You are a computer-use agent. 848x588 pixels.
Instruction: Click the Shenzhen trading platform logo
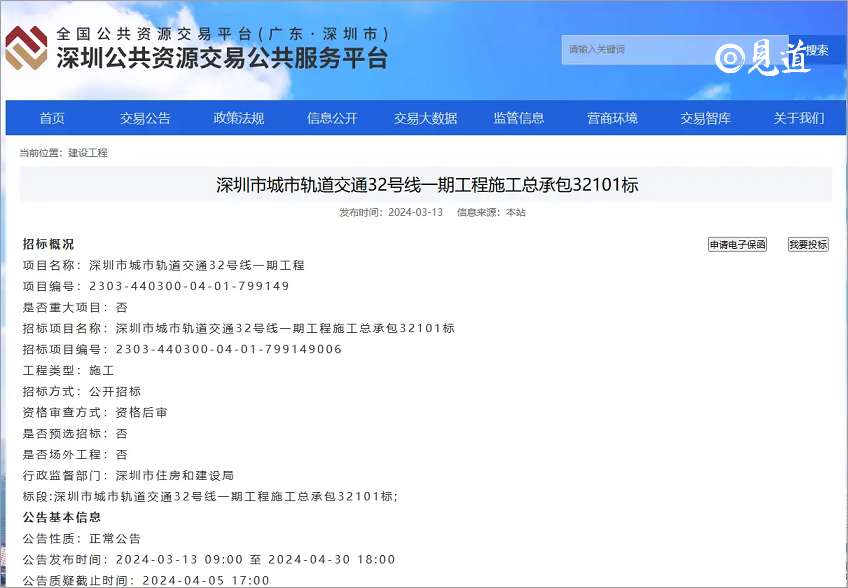coord(27,48)
